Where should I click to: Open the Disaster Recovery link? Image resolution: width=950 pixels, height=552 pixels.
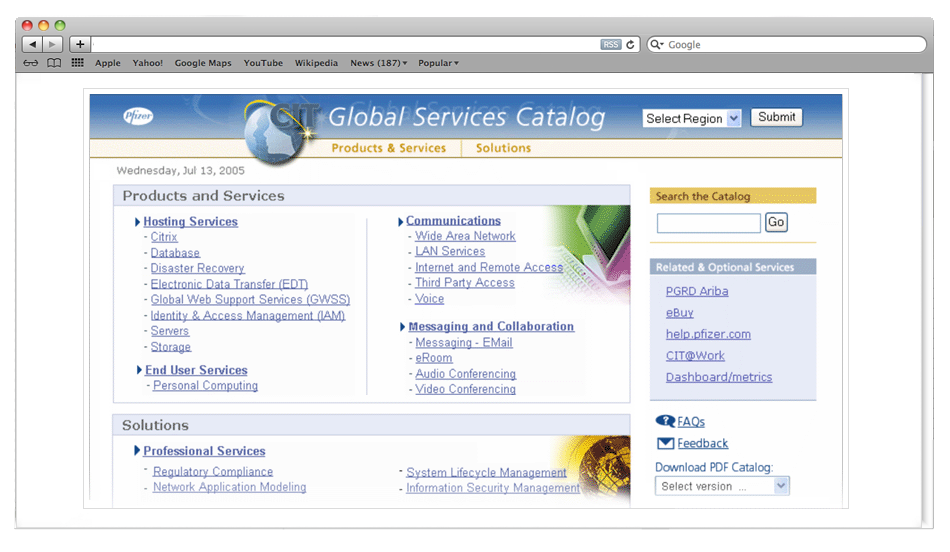(x=197, y=268)
